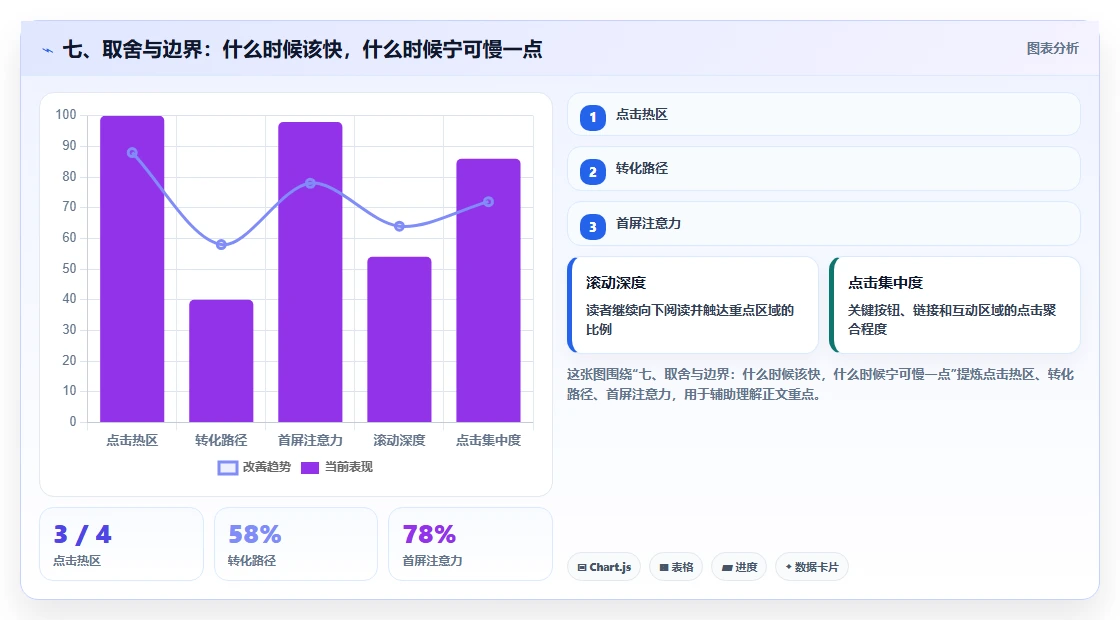Click the 滚动深度 bar in the chart
Screen dimensions: 1120x620
(x=399, y=339)
